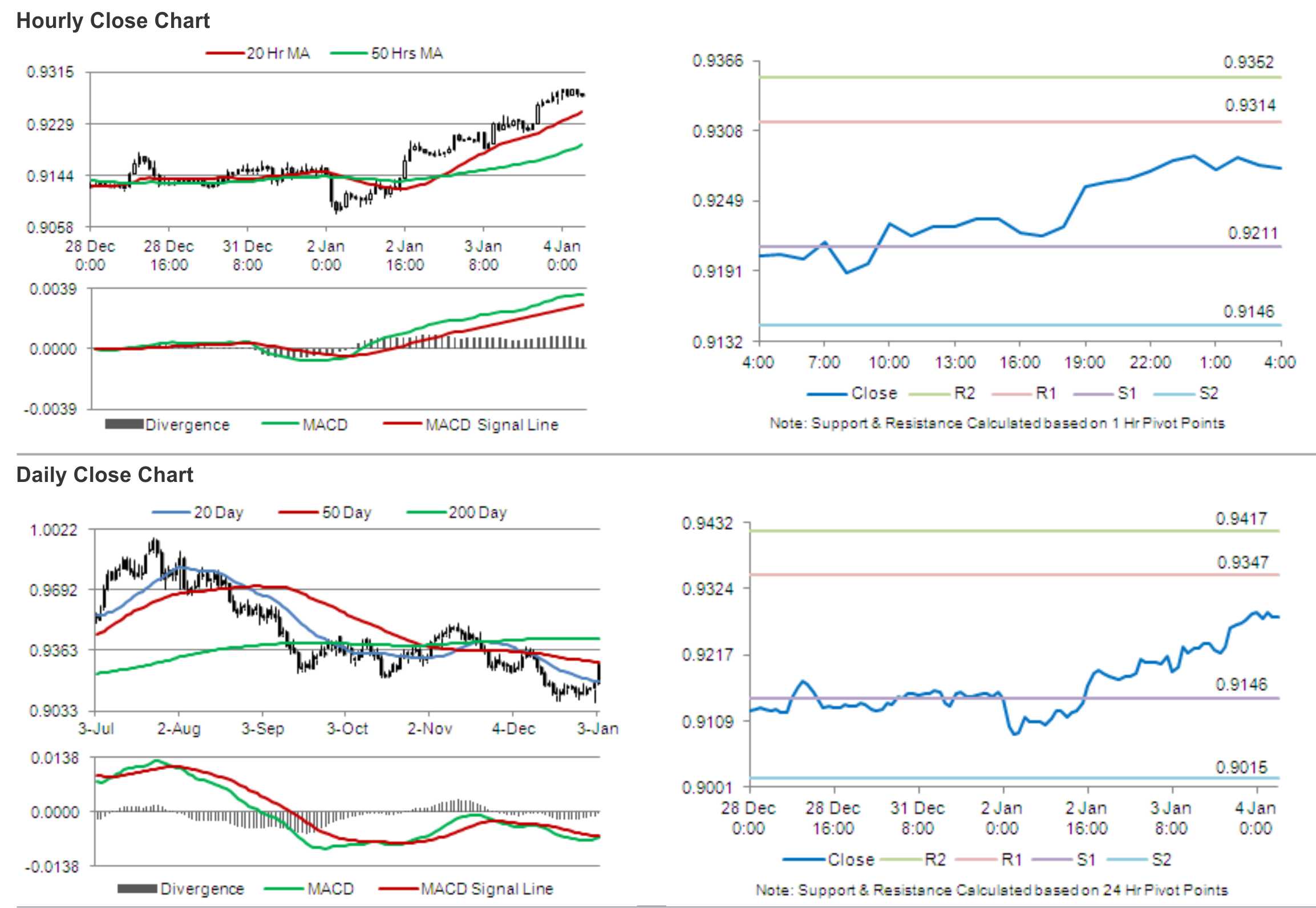Click the 19:00 time axis label
Screen dimensions: 1316x908
click(1084, 362)
